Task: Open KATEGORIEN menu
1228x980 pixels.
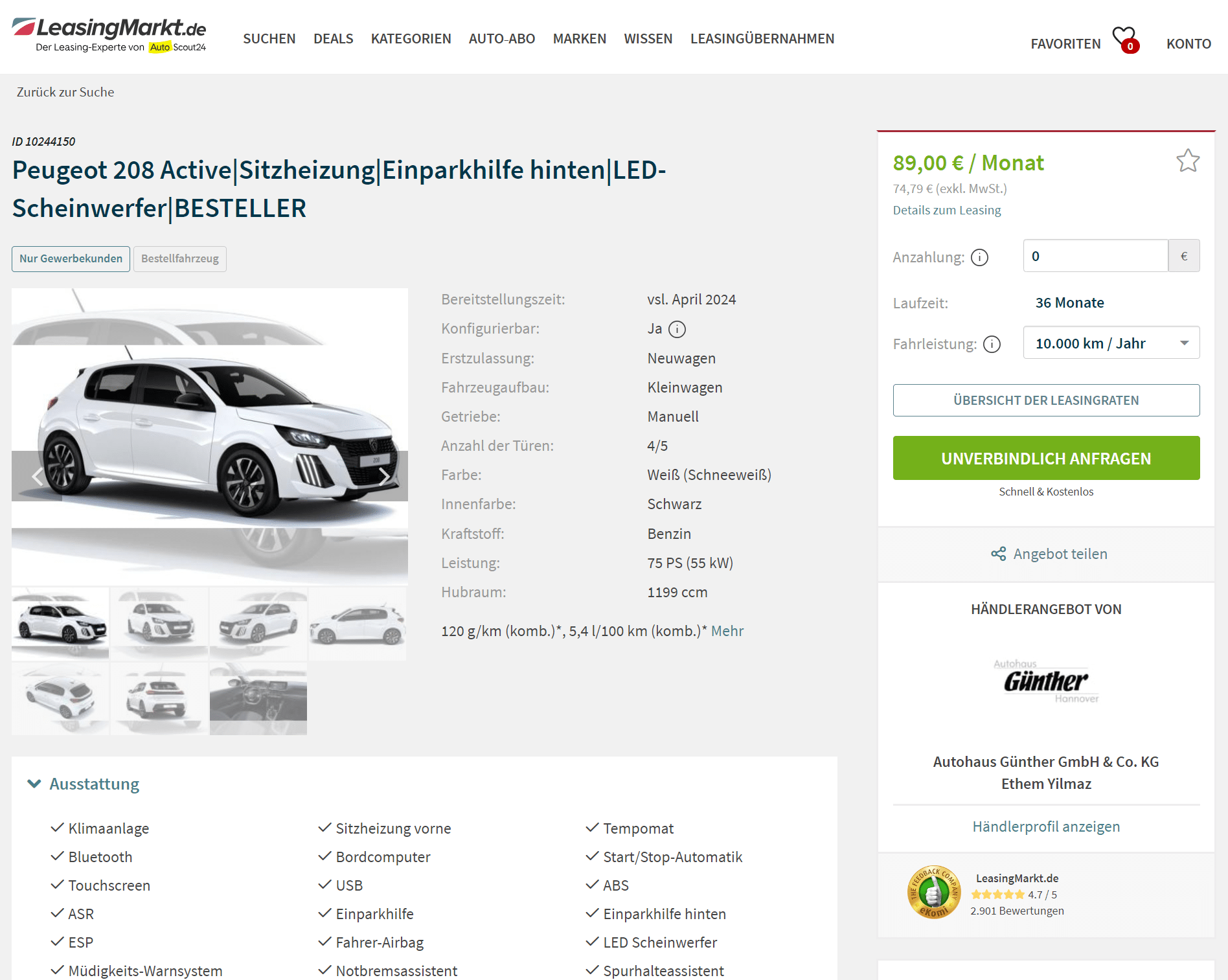Action: coord(411,39)
